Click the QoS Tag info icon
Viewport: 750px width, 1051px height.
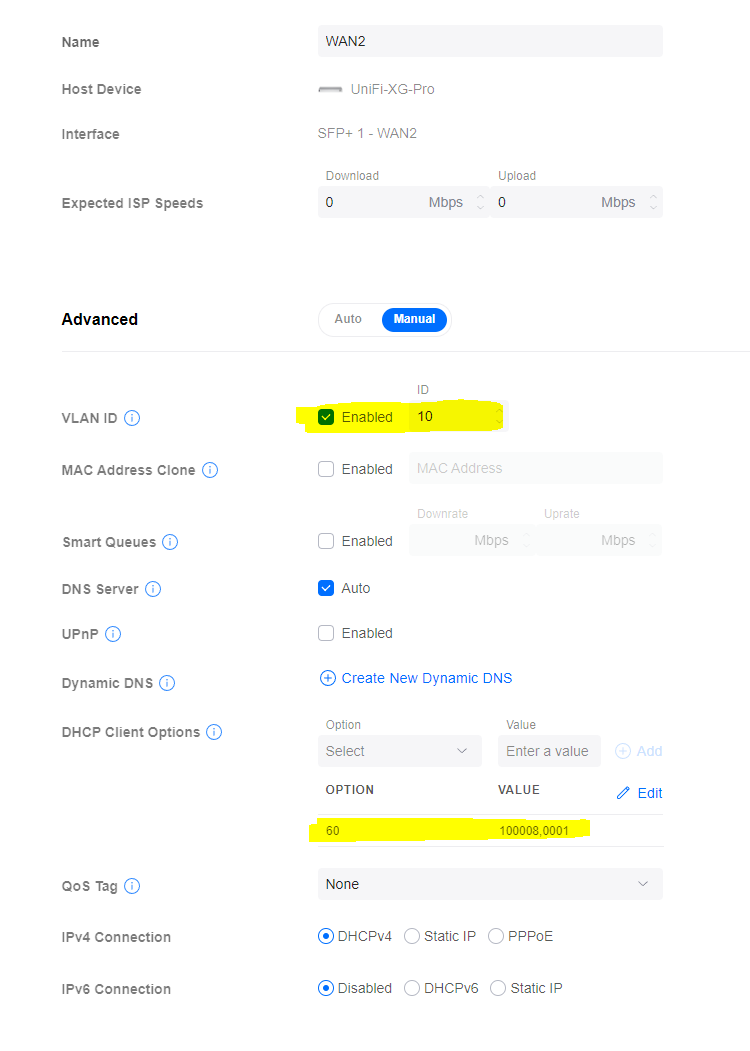click(x=132, y=886)
